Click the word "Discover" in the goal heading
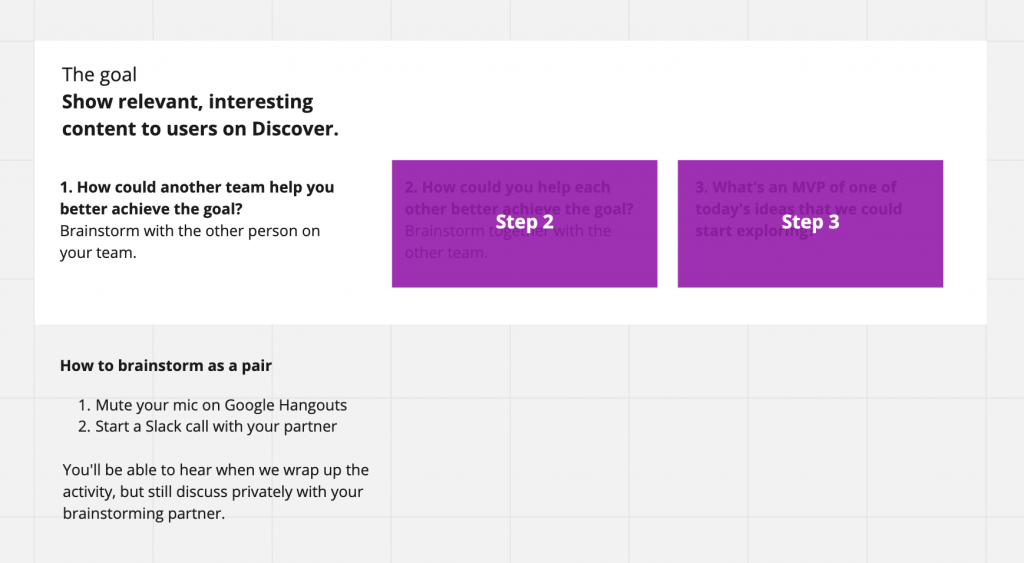This screenshot has width=1024, height=563. point(293,129)
